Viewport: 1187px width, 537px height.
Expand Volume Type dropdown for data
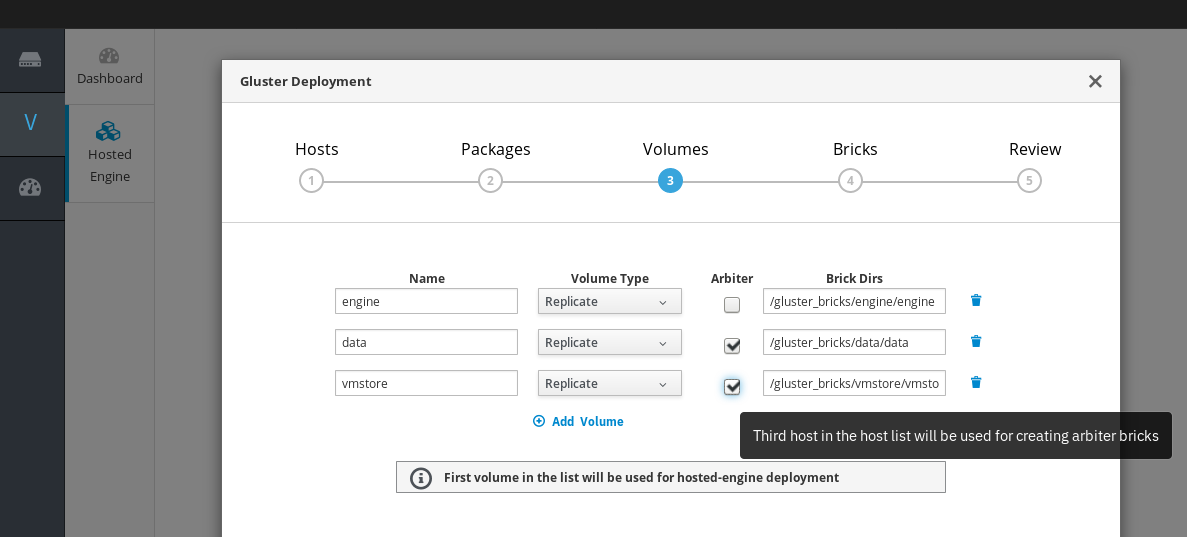[x=609, y=342]
